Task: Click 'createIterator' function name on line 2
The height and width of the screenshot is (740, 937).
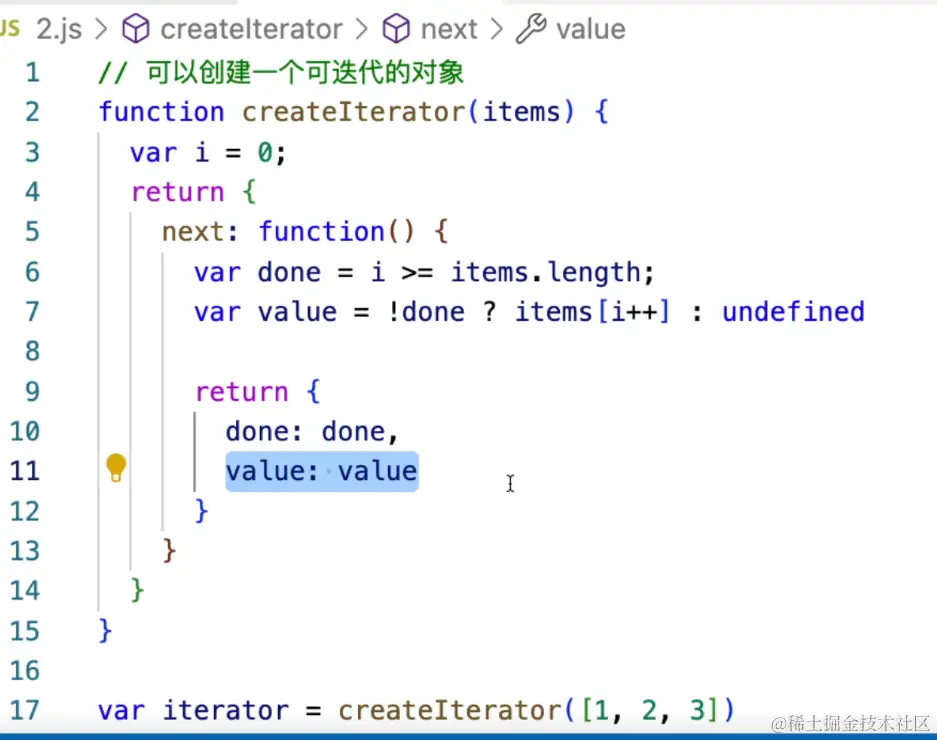Action: pos(354,112)
